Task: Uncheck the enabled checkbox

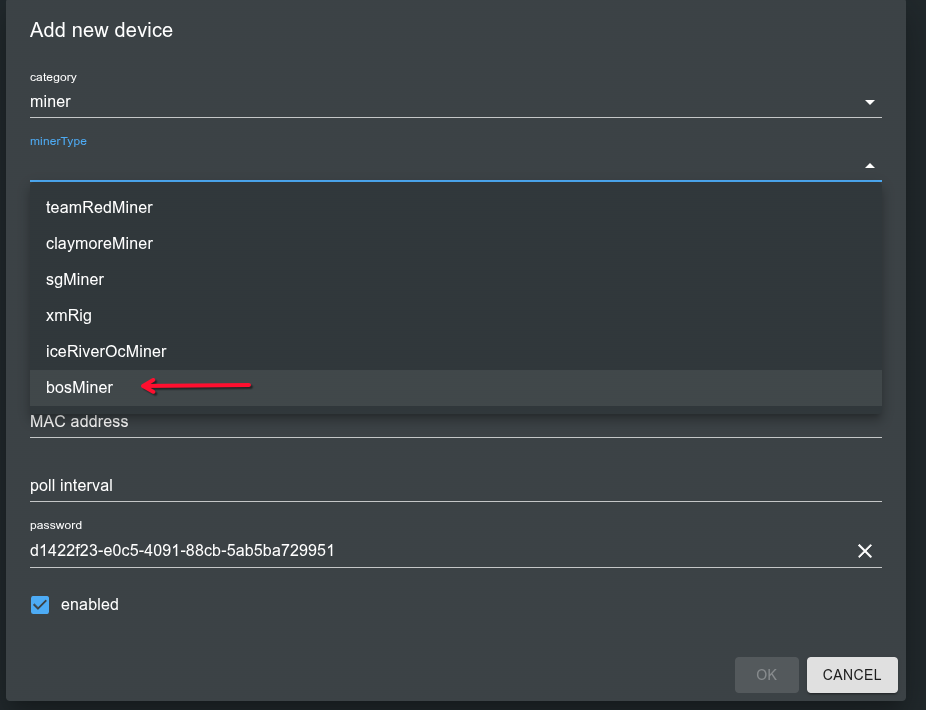Action: (x=40, y=605)
